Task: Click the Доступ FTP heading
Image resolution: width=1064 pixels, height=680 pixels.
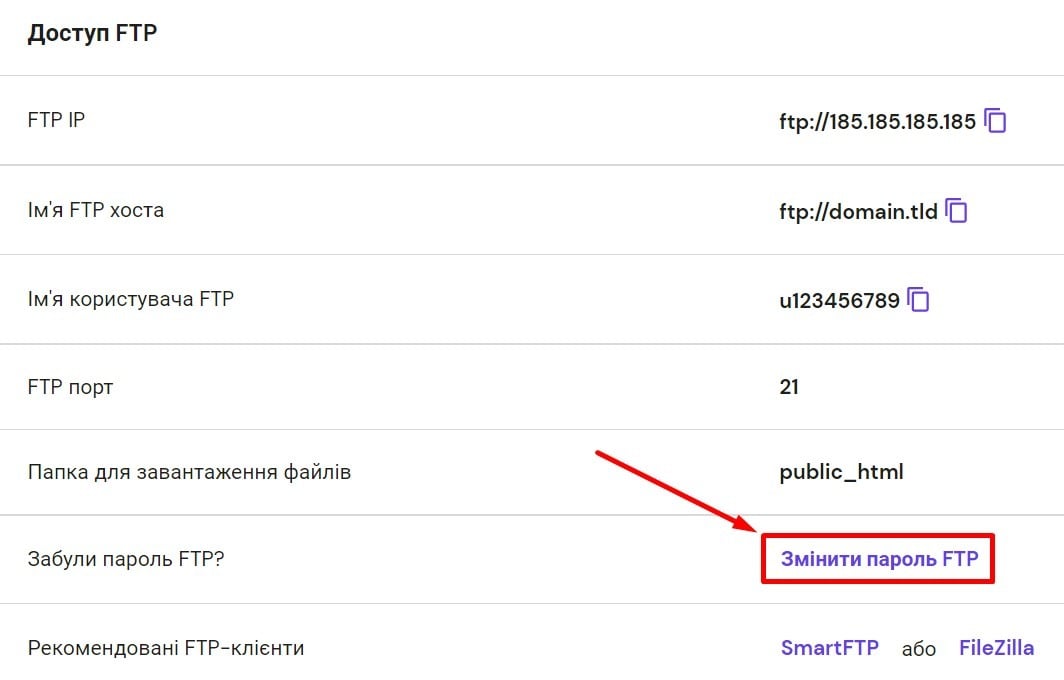Action: tap(92, 34)
